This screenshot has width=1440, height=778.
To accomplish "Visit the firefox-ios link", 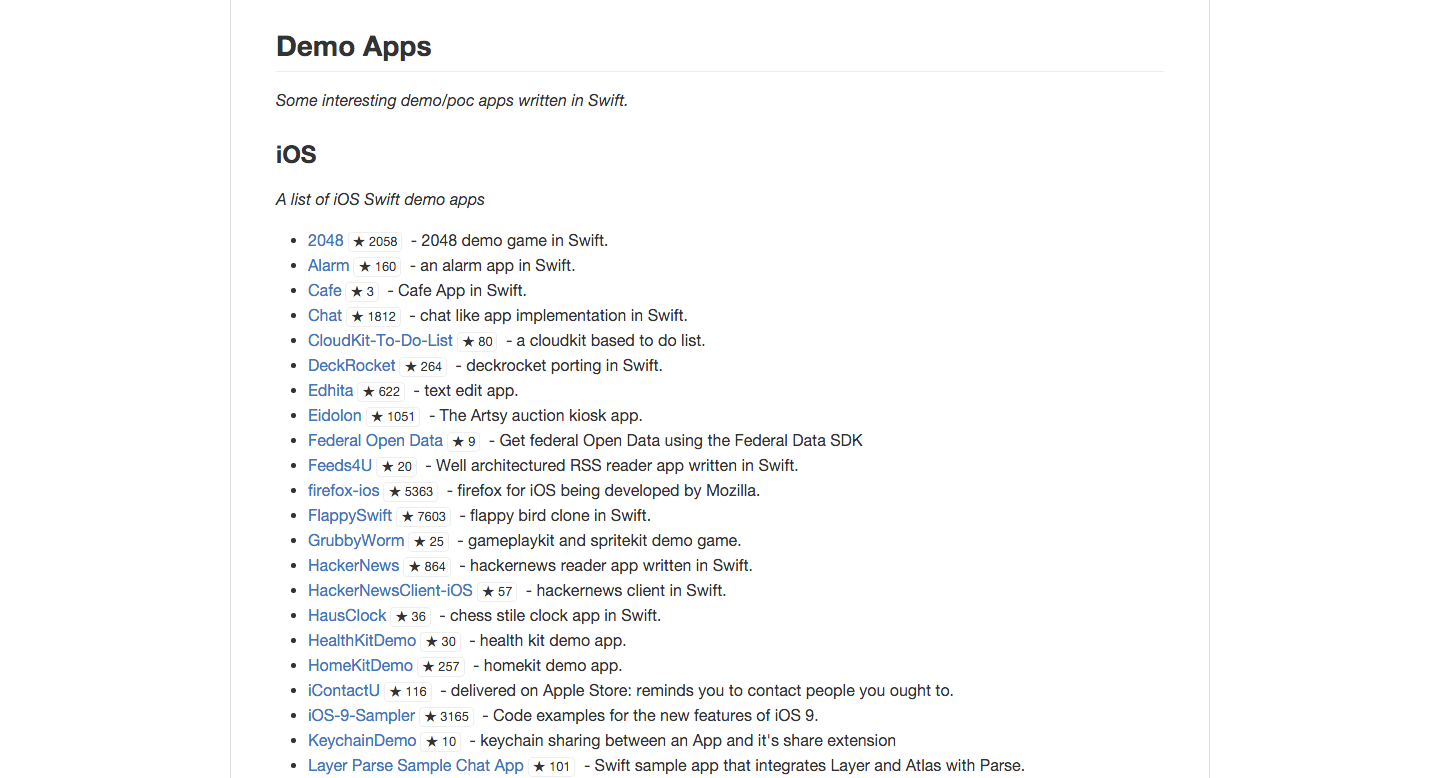I will [x=344, y=490].
